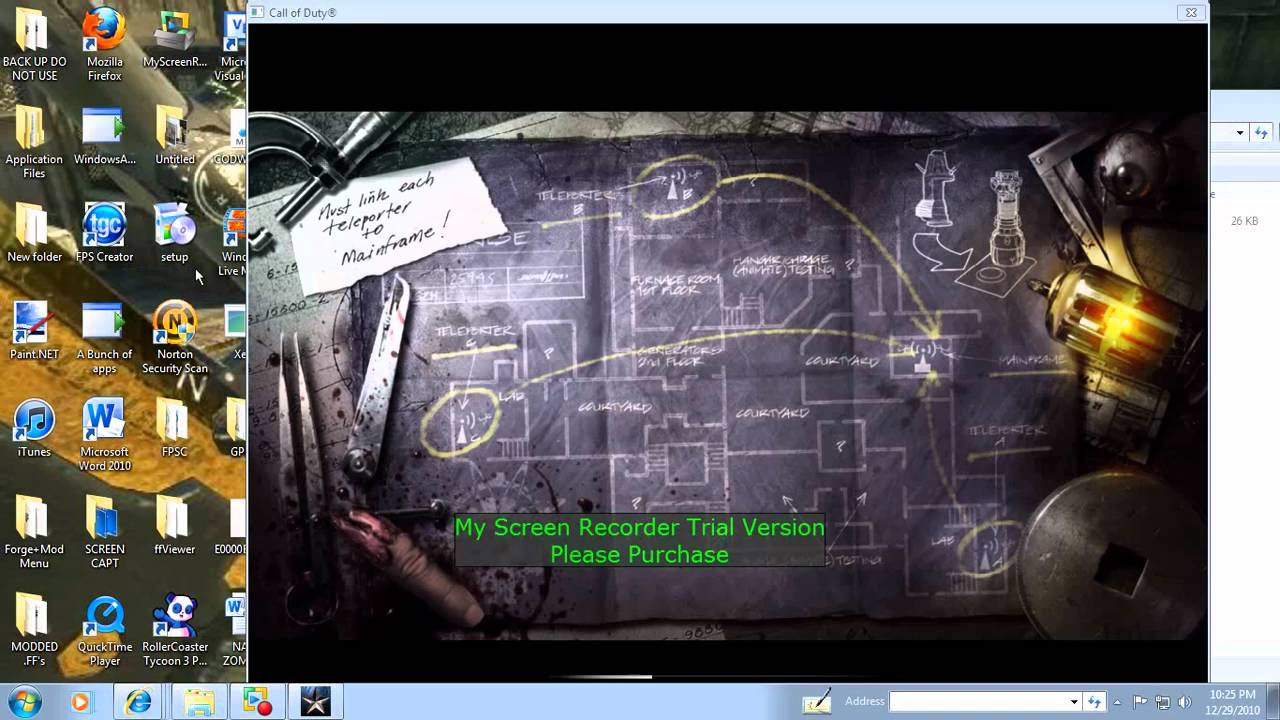Select the New folder desktop icon

[34, 232]
